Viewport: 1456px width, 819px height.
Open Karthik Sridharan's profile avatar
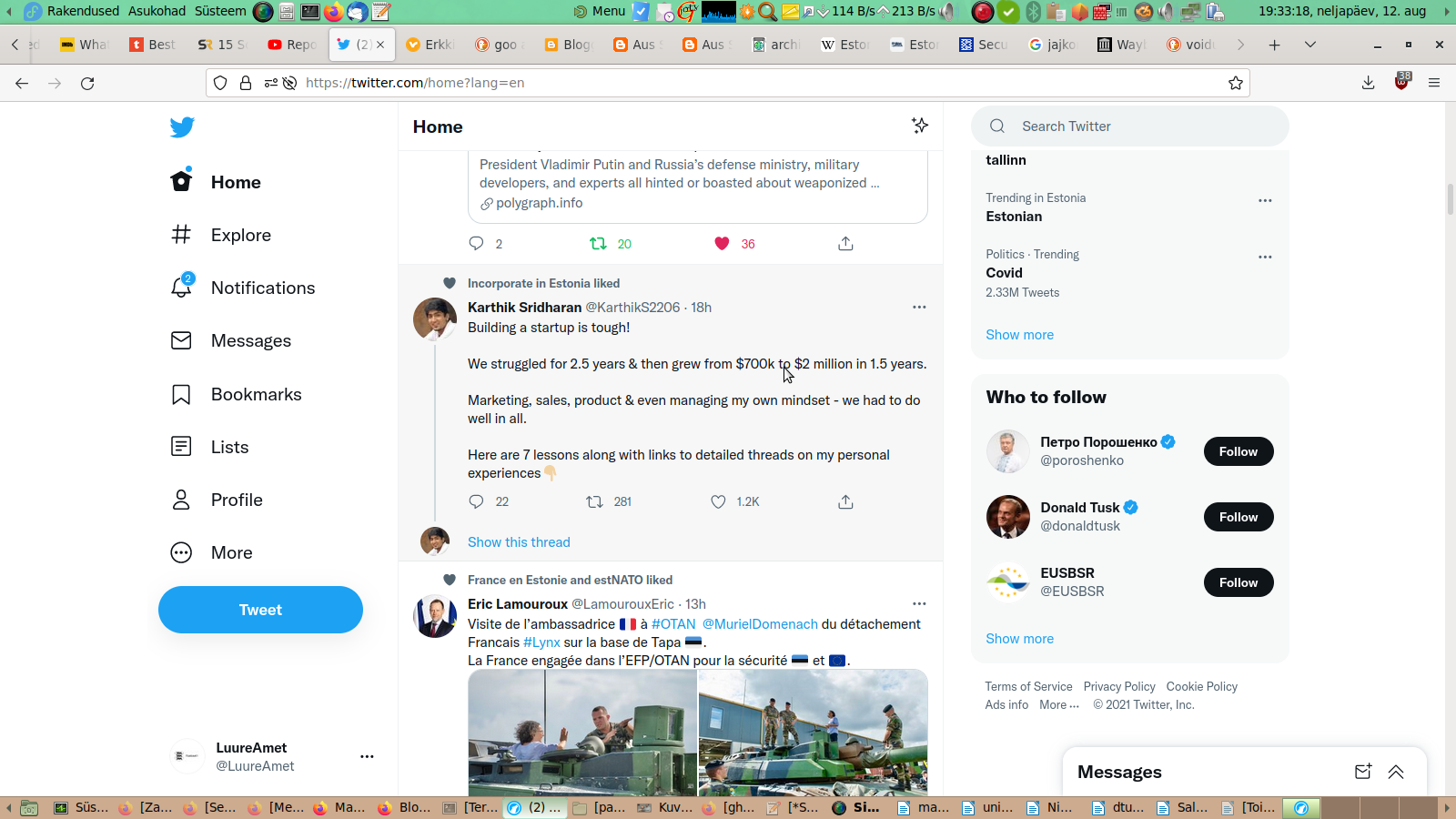[435, 319]
